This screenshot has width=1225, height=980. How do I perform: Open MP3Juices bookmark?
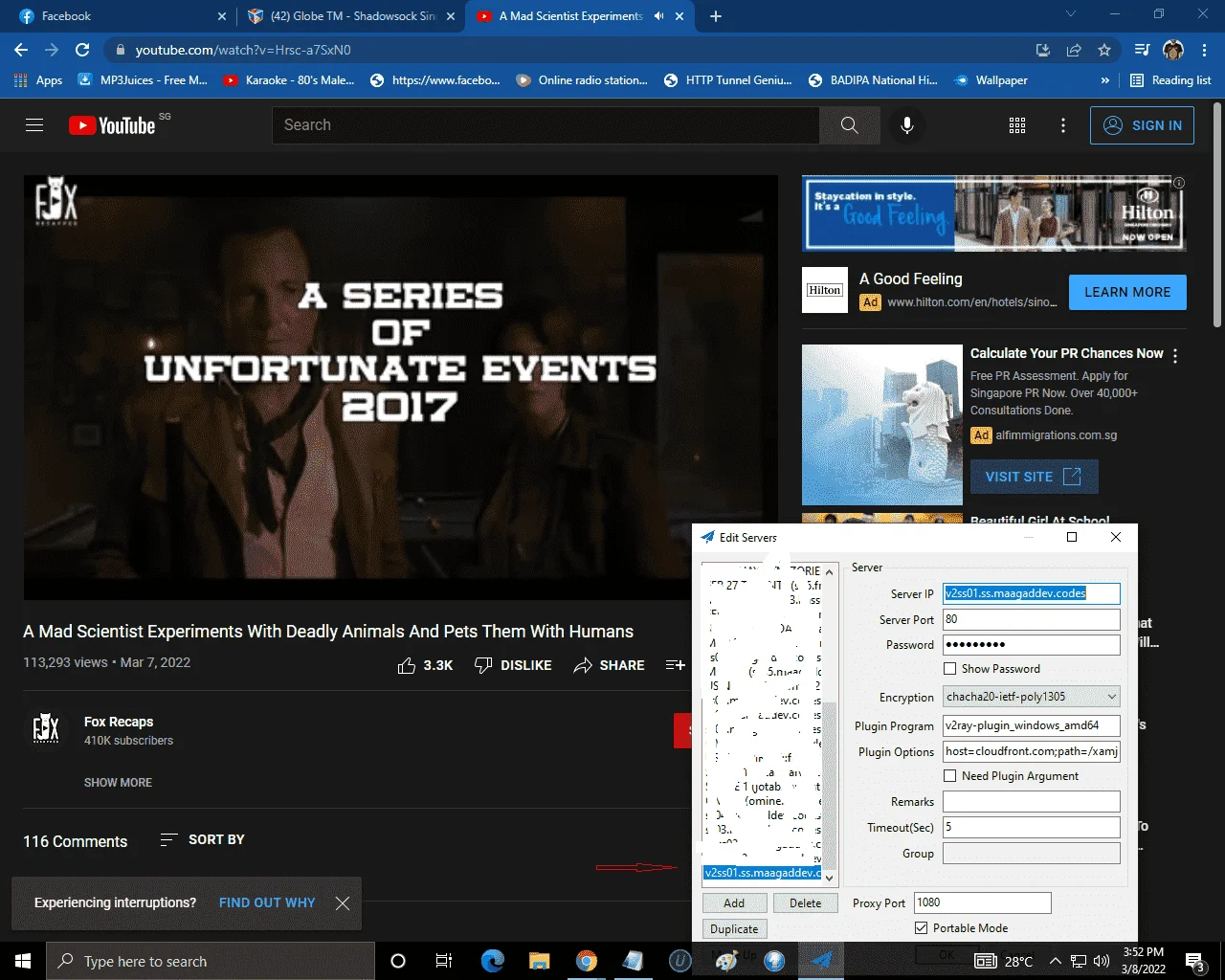(142, 80)
